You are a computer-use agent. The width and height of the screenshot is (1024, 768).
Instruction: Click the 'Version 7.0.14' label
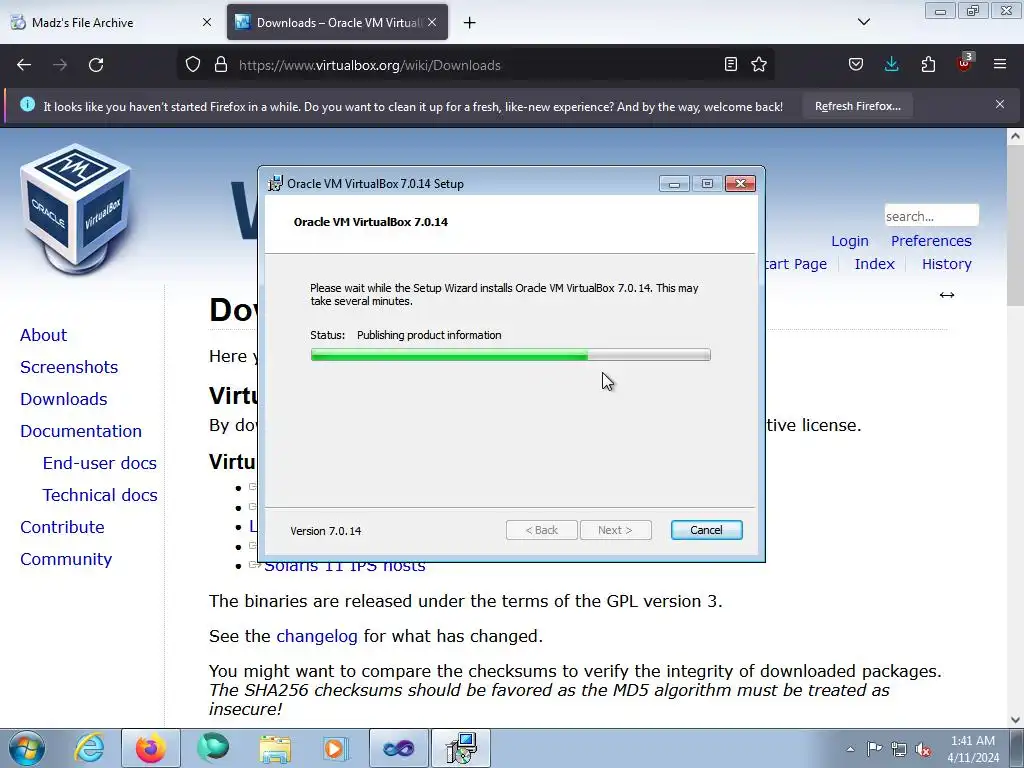(x=326, y=531)
